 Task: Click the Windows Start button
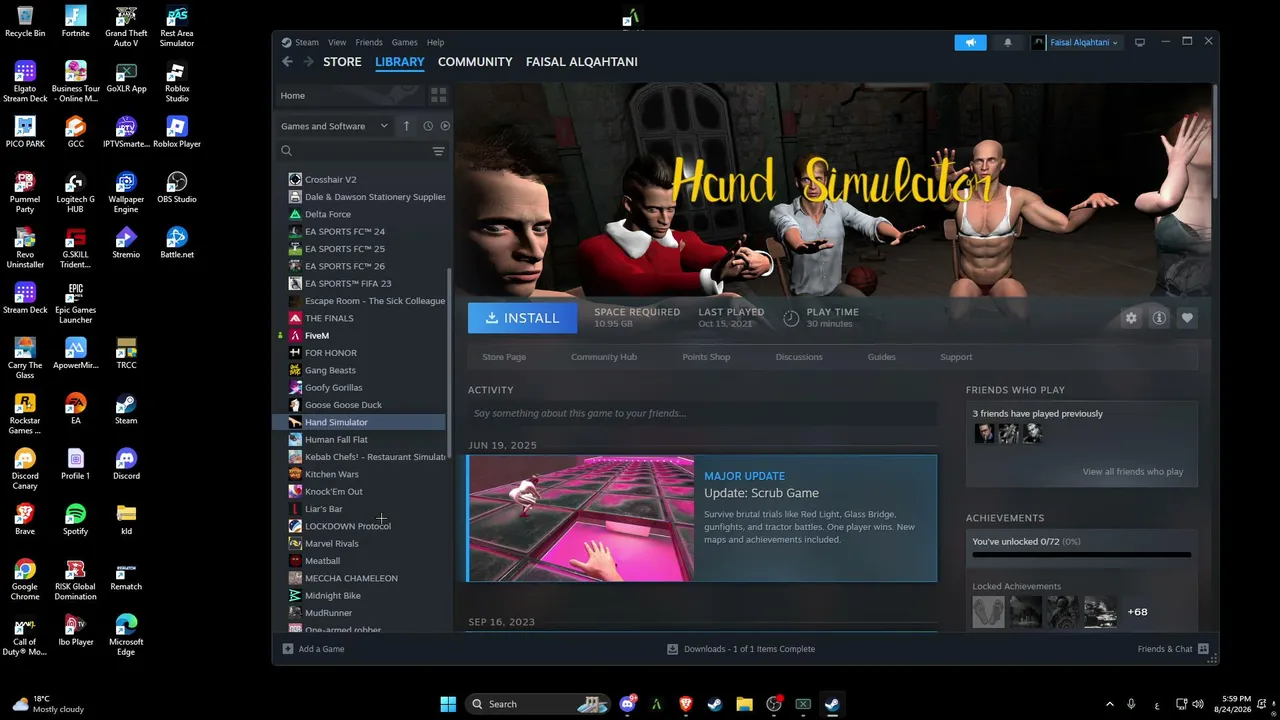[x=448, y=704]
